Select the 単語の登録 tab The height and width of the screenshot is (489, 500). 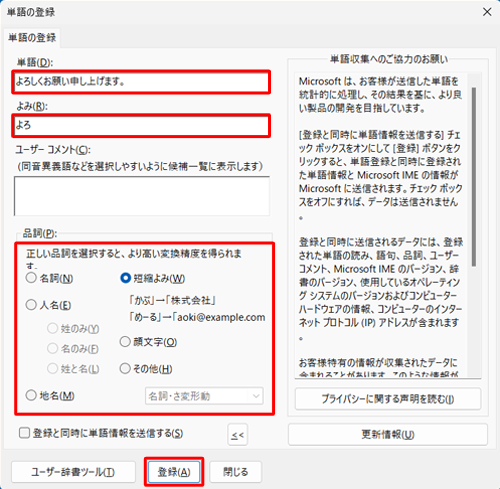tap(32, 37)
